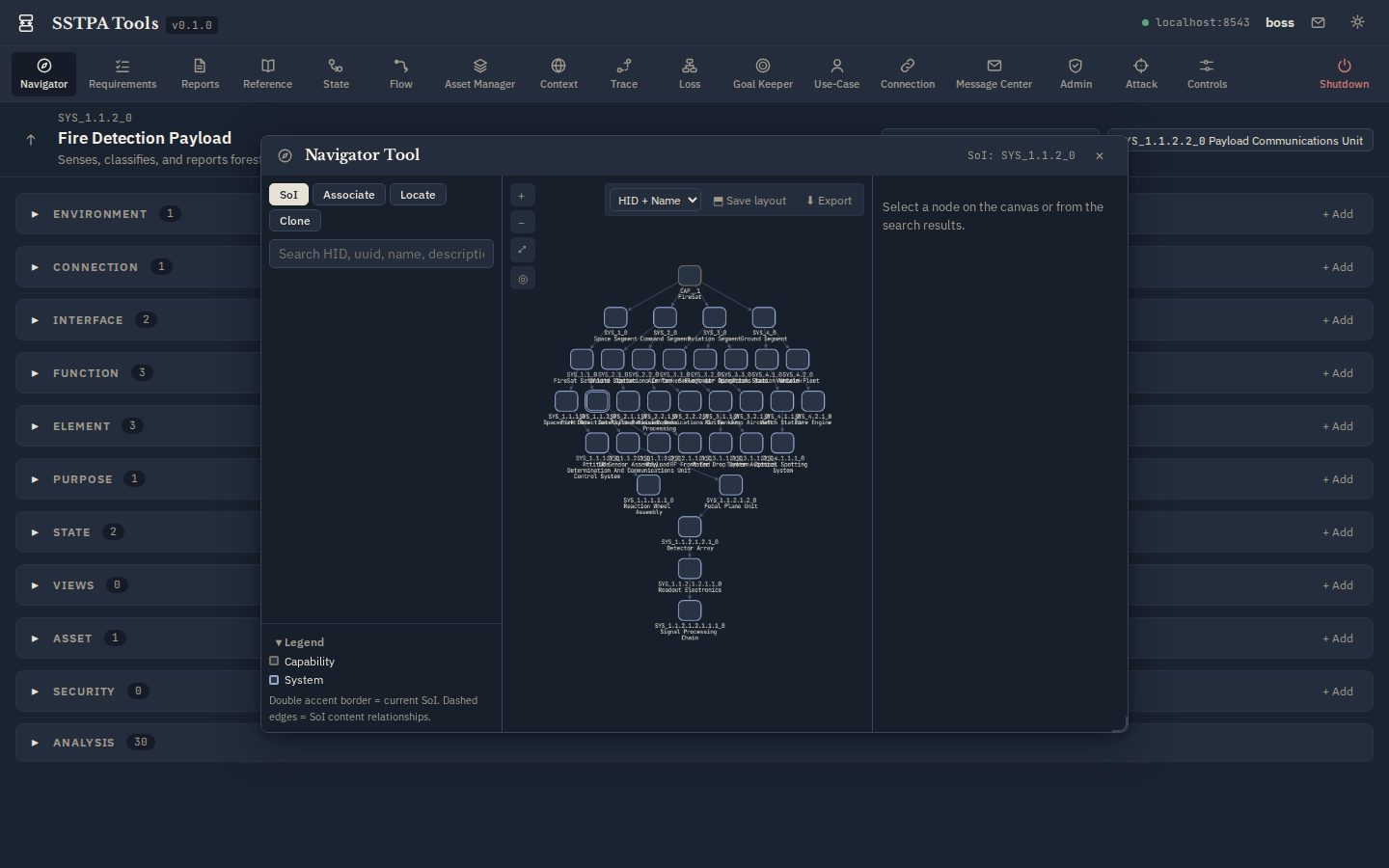Open the Reports tool
Image resolution: width=1389 pixels, height=868 pixels.
200,74
